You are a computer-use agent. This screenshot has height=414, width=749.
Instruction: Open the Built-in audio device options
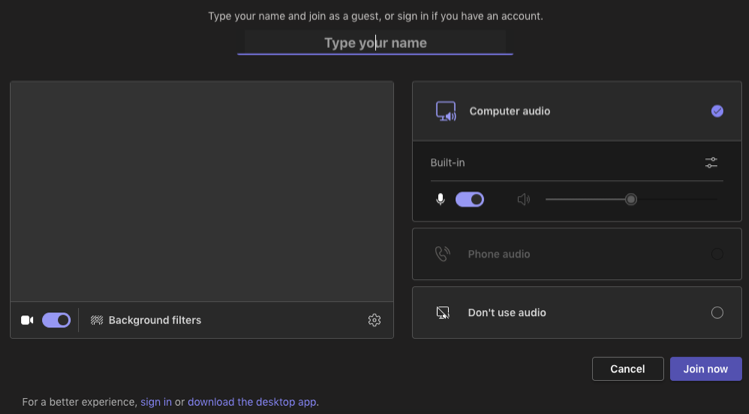[577, 163]
